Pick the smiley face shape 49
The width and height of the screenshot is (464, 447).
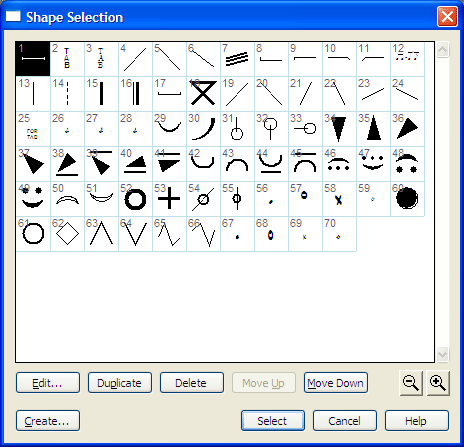[x=33, y=199]
